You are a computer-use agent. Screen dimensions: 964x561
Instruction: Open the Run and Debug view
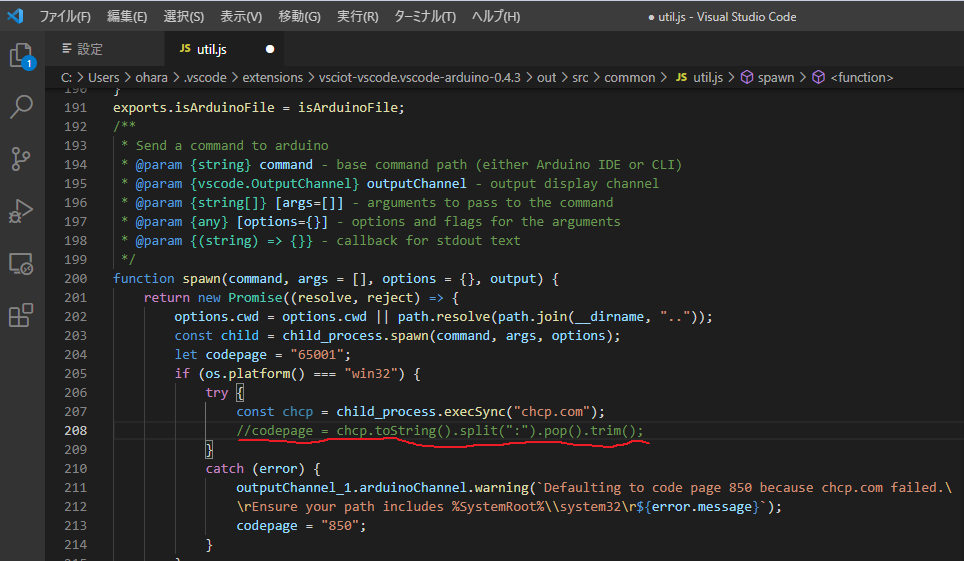[21, 211]
